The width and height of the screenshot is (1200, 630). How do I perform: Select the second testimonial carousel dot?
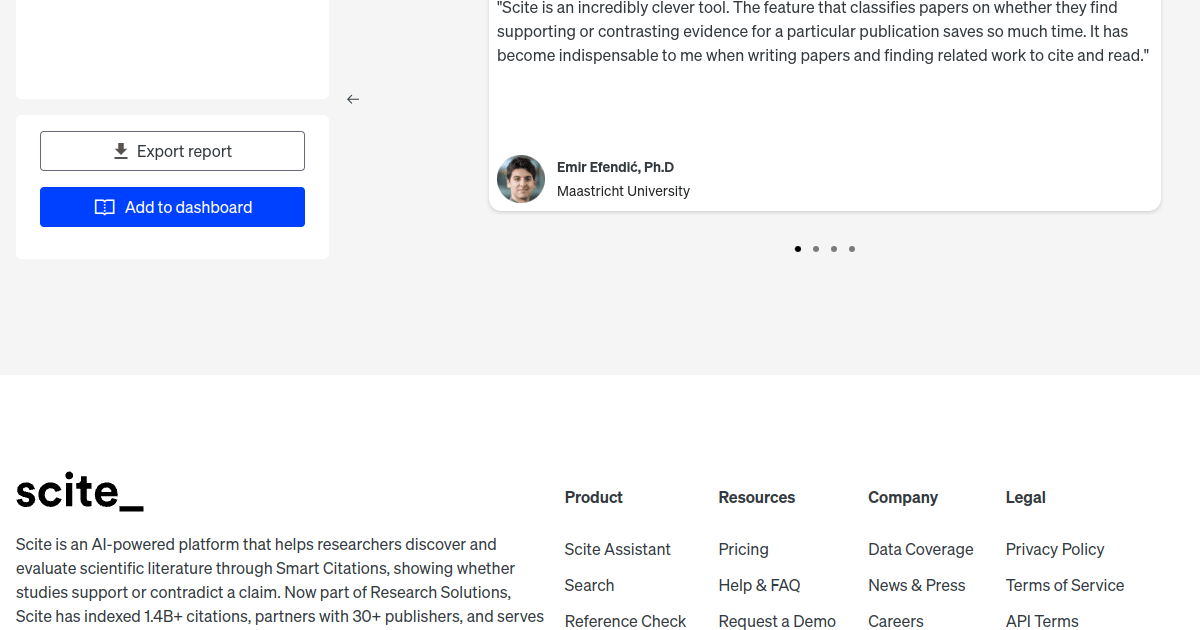pyautogui.click(x=816, y=249)
